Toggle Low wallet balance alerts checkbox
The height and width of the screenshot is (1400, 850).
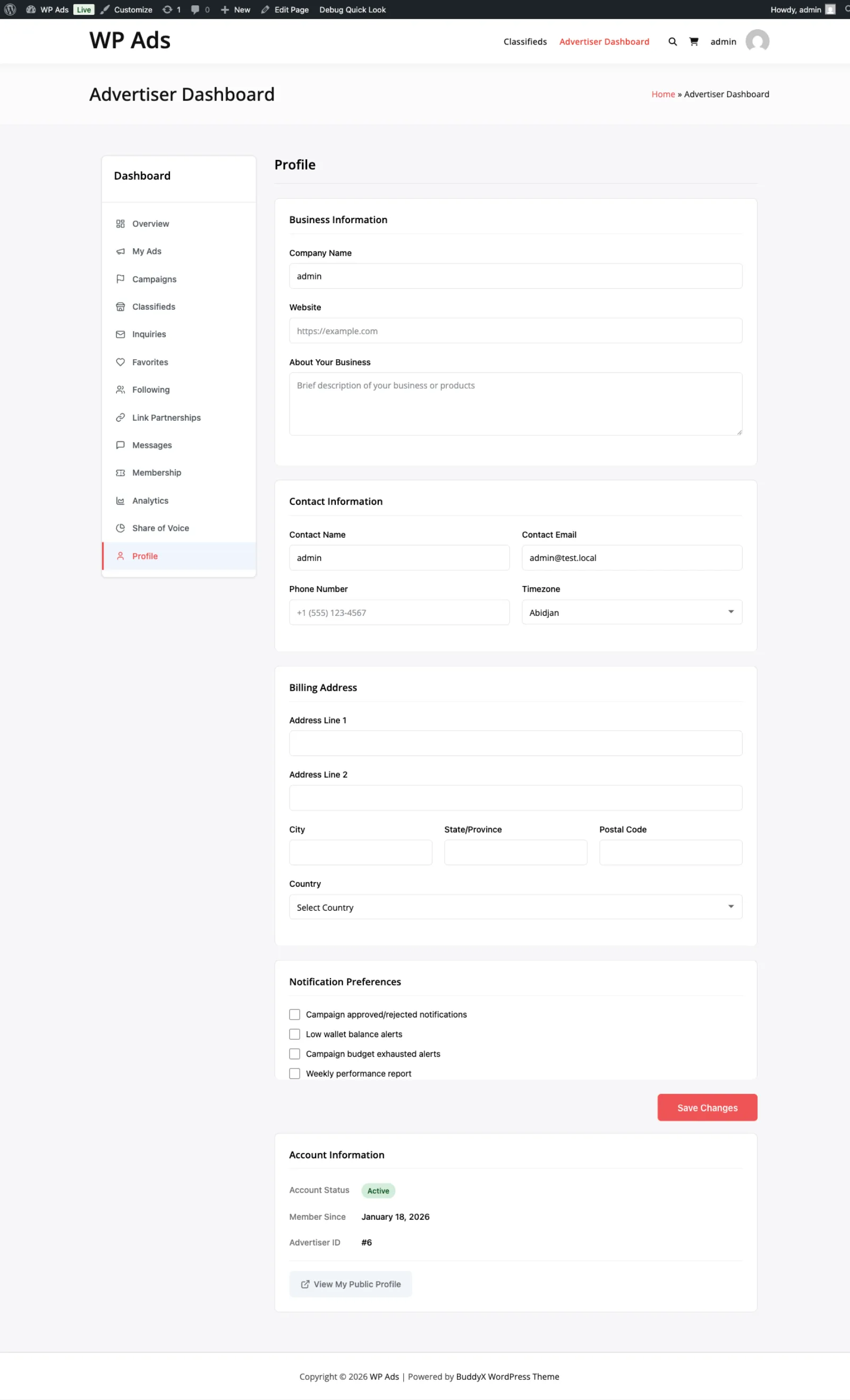[x=294, y=1034]
